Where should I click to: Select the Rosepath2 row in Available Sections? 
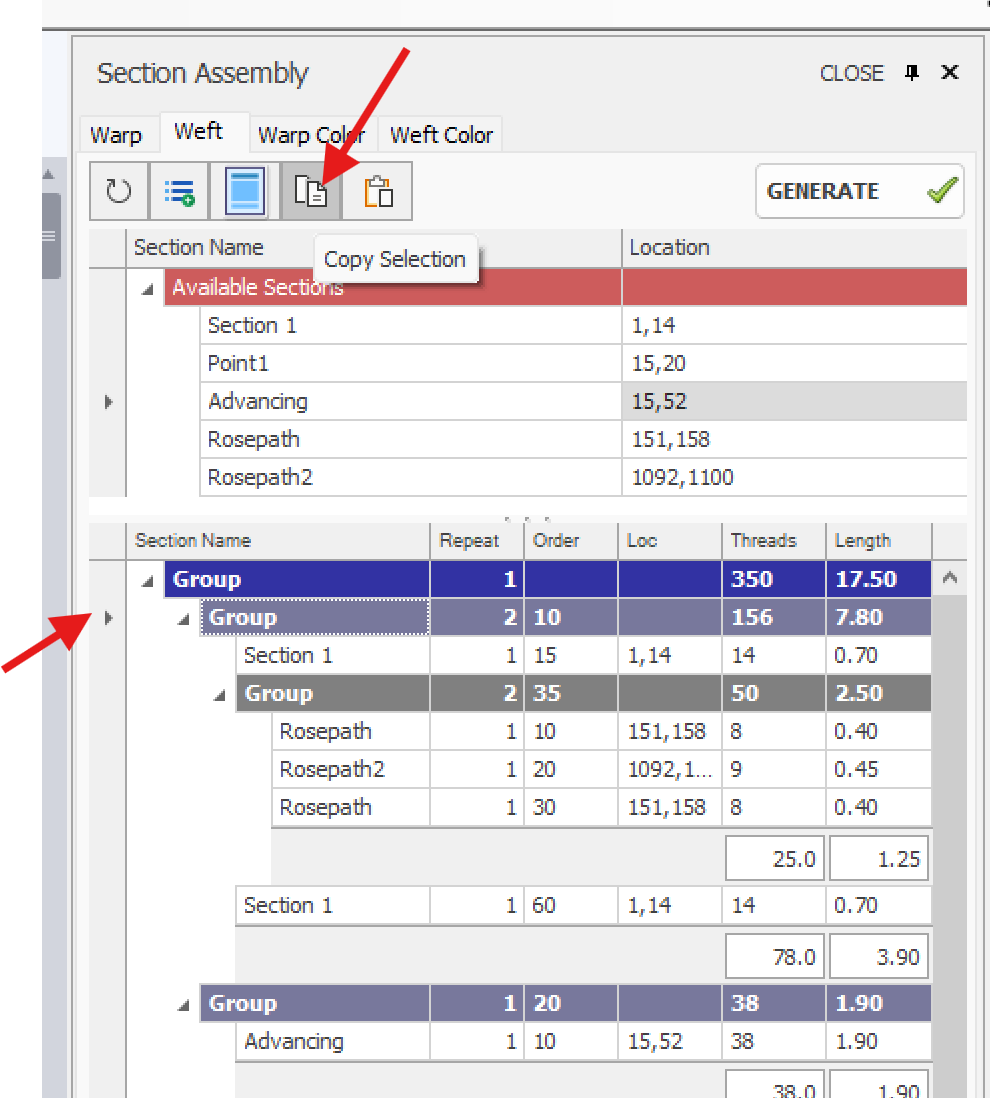tap(260, 478)
